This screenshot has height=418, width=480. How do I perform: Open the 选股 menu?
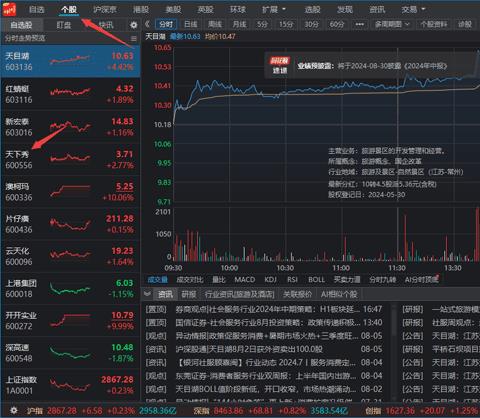(312, 9)
